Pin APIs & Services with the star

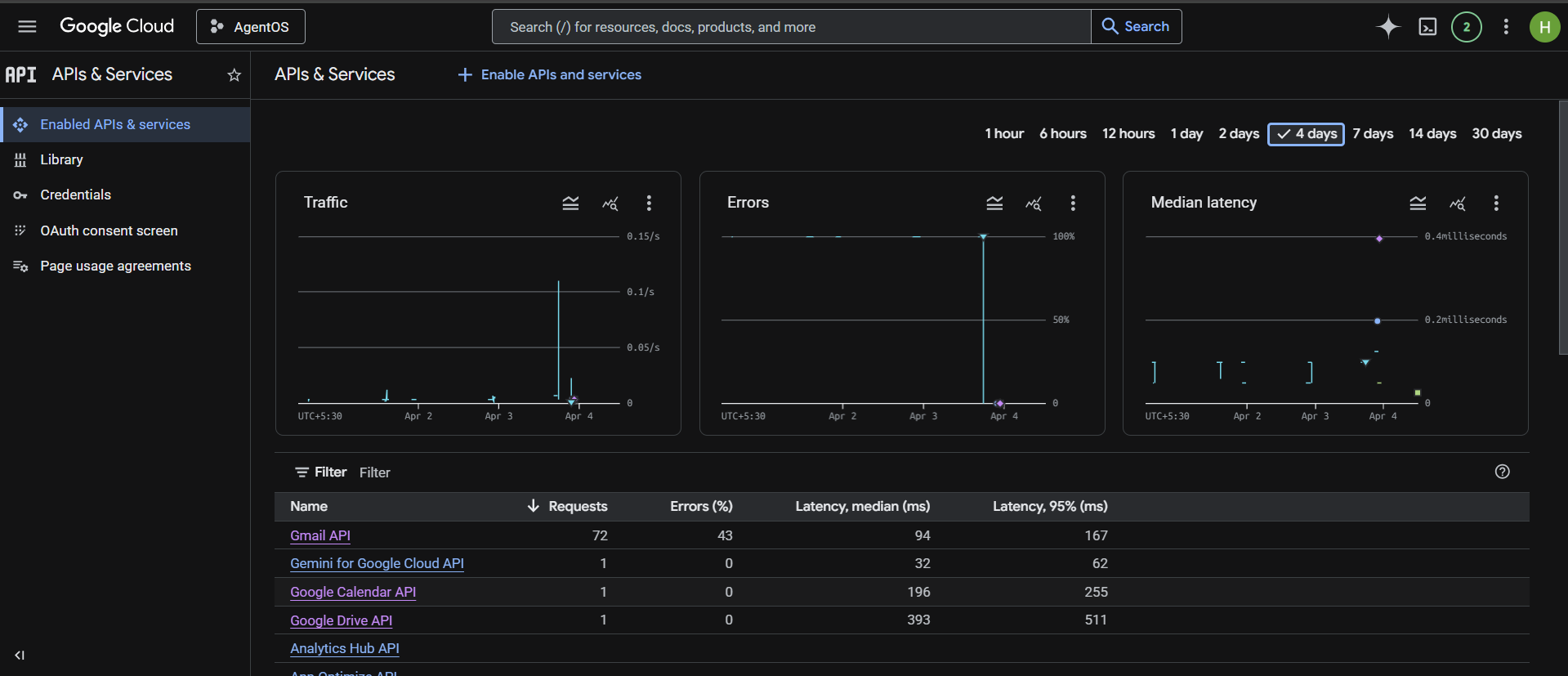tap(235, 75)
